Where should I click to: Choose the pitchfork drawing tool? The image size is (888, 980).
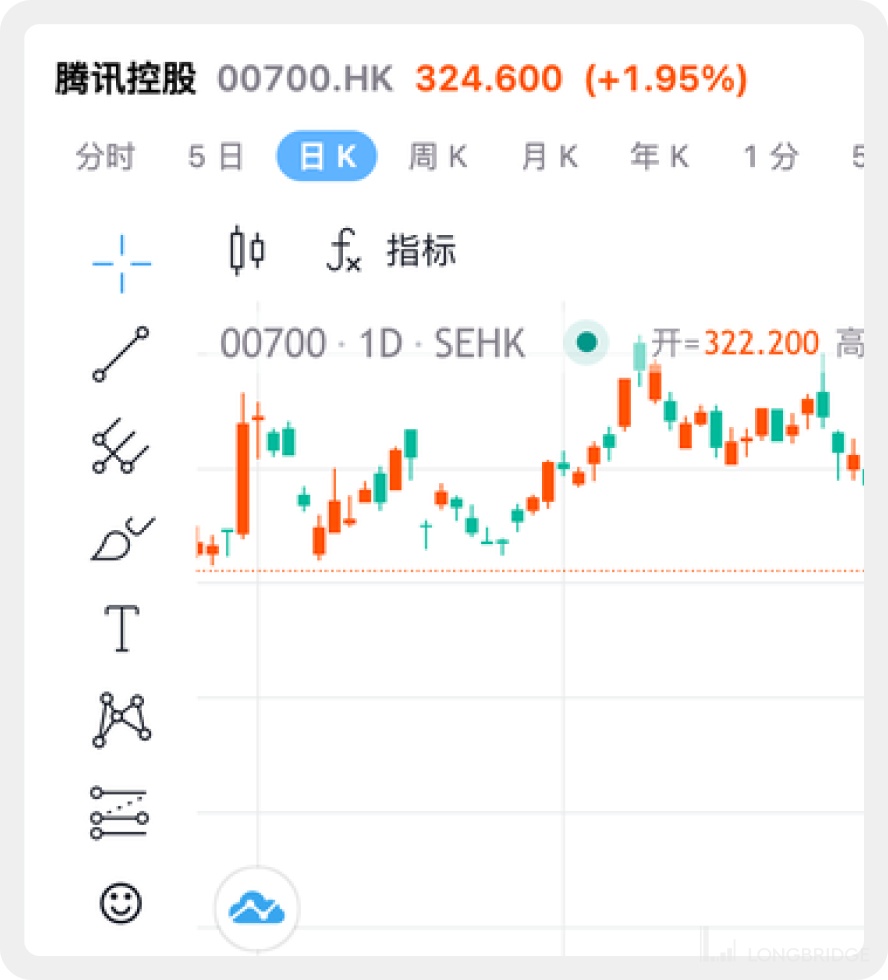(121, 446)
